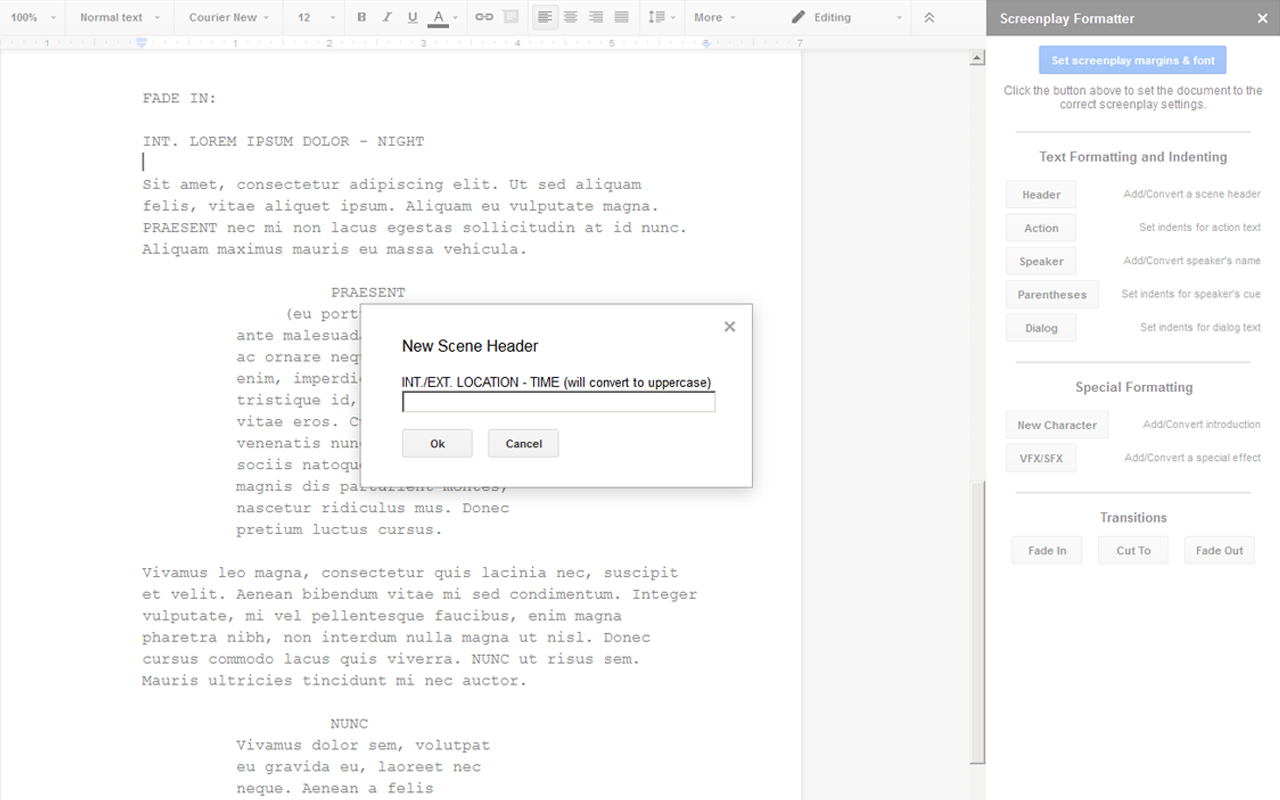Click the 'Vivamus dolor sem, volutpat' dialog line

click(x=363, y=744)
